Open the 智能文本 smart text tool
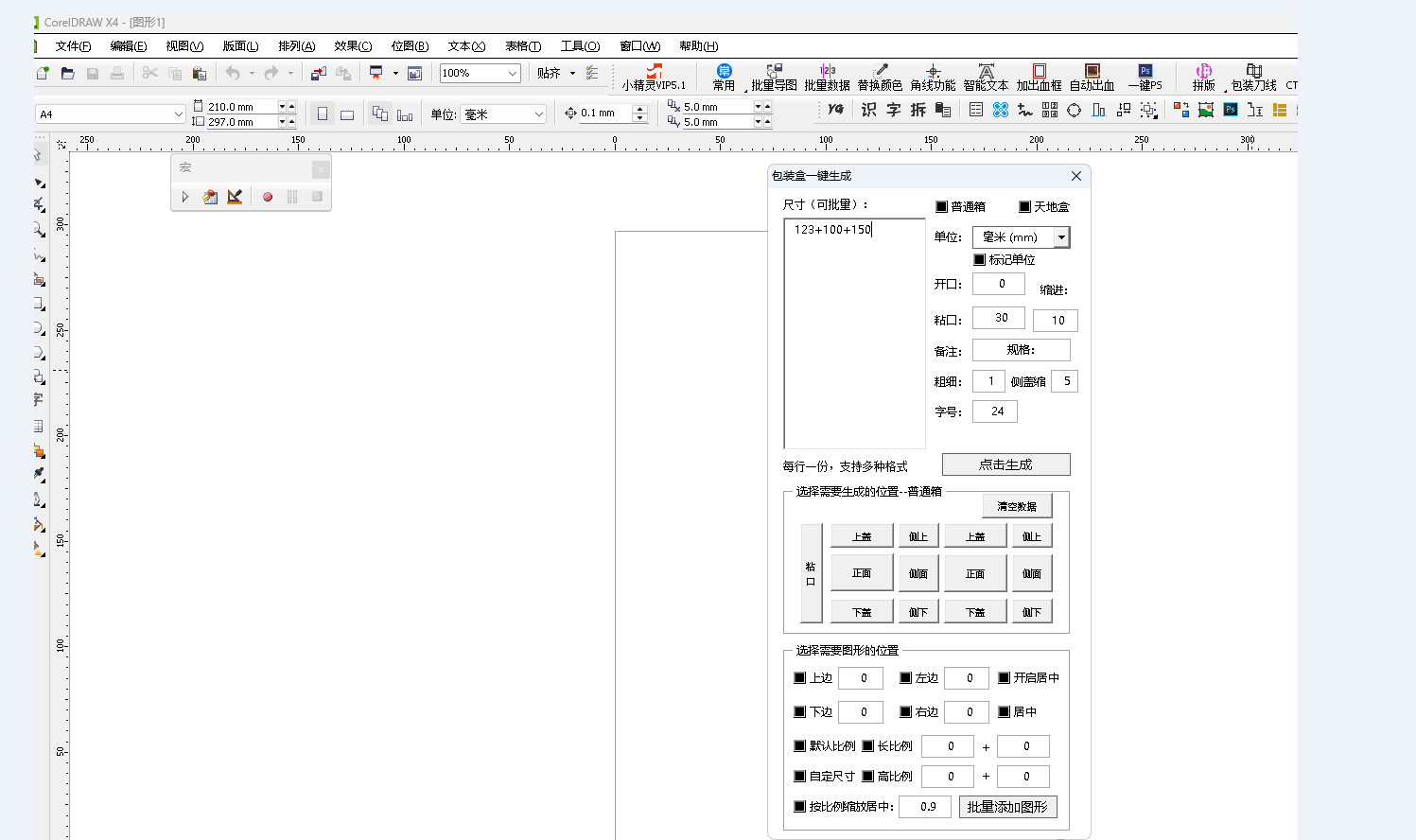Screen dimensions: 1416x840 (986, 78)
